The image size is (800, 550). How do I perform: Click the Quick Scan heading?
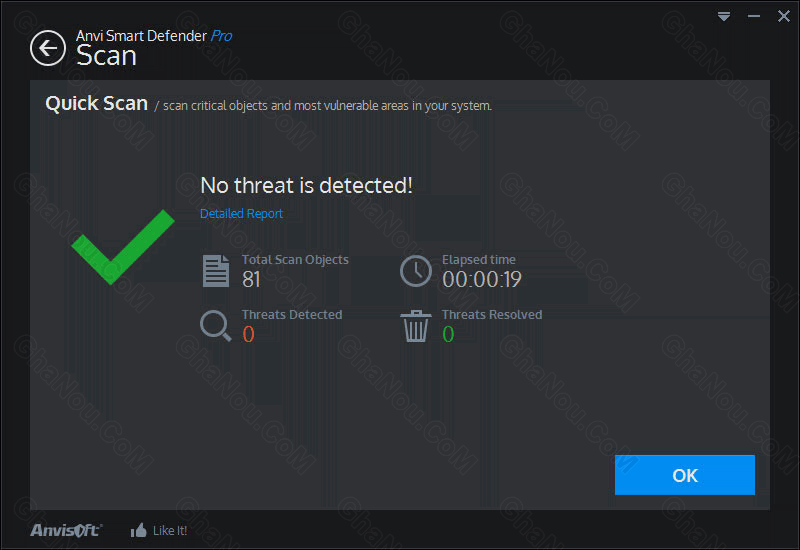pyautogui.click(x=96, y=104)
